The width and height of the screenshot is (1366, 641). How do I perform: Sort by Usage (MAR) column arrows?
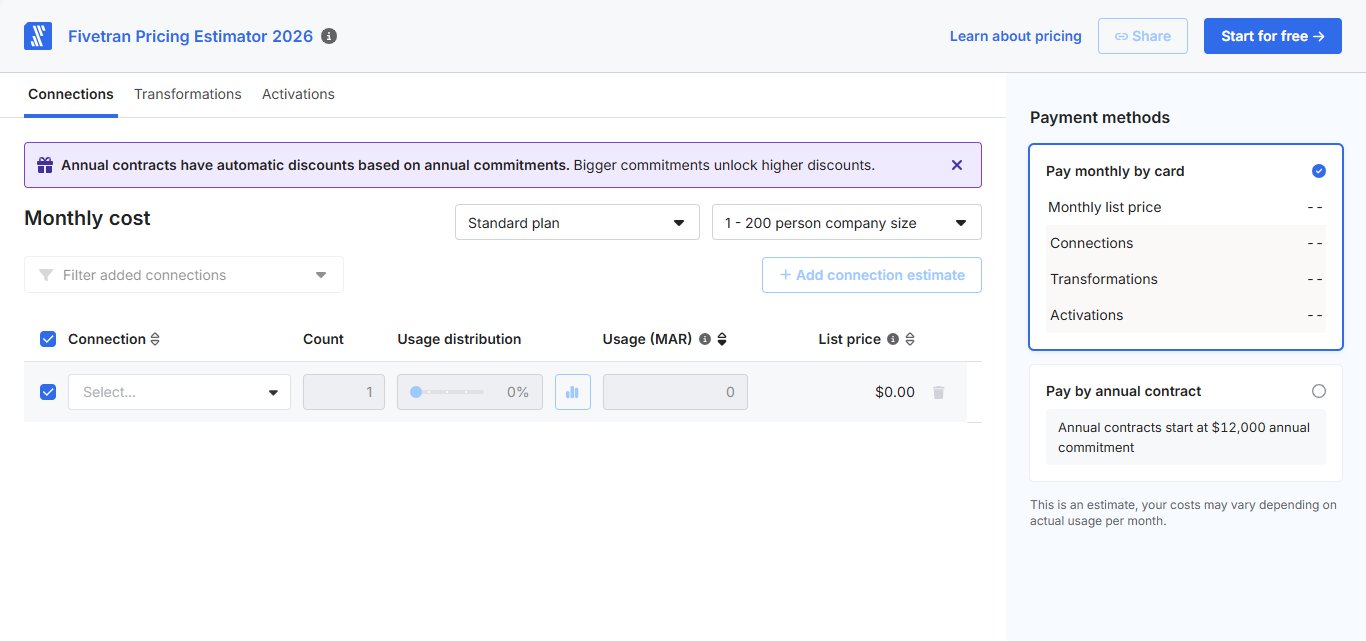tap(722, 339)
